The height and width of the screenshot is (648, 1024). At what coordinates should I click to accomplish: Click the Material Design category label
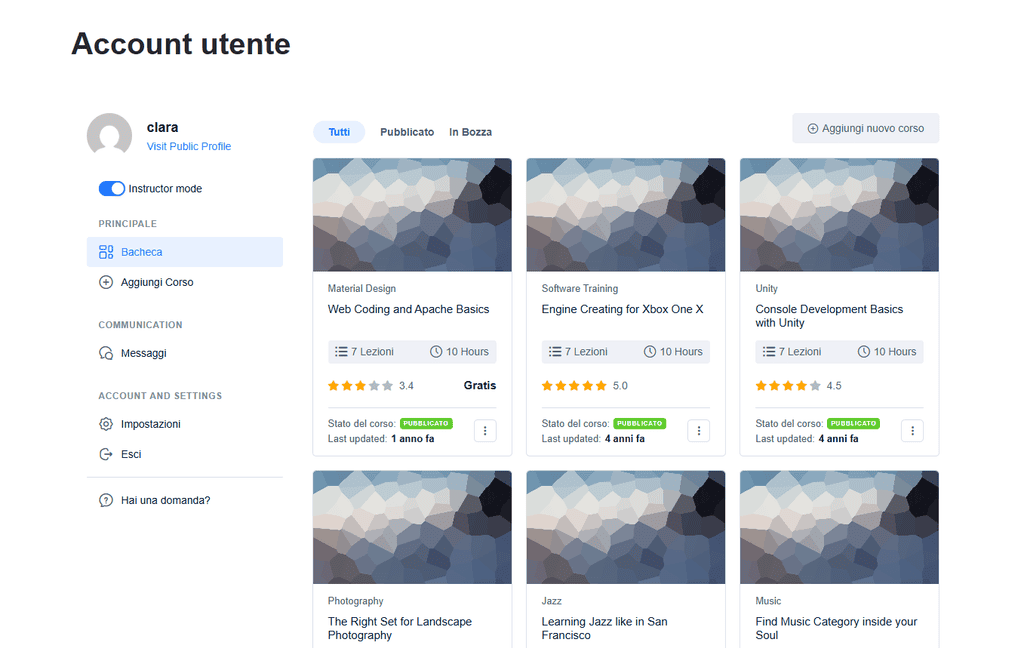362,289
